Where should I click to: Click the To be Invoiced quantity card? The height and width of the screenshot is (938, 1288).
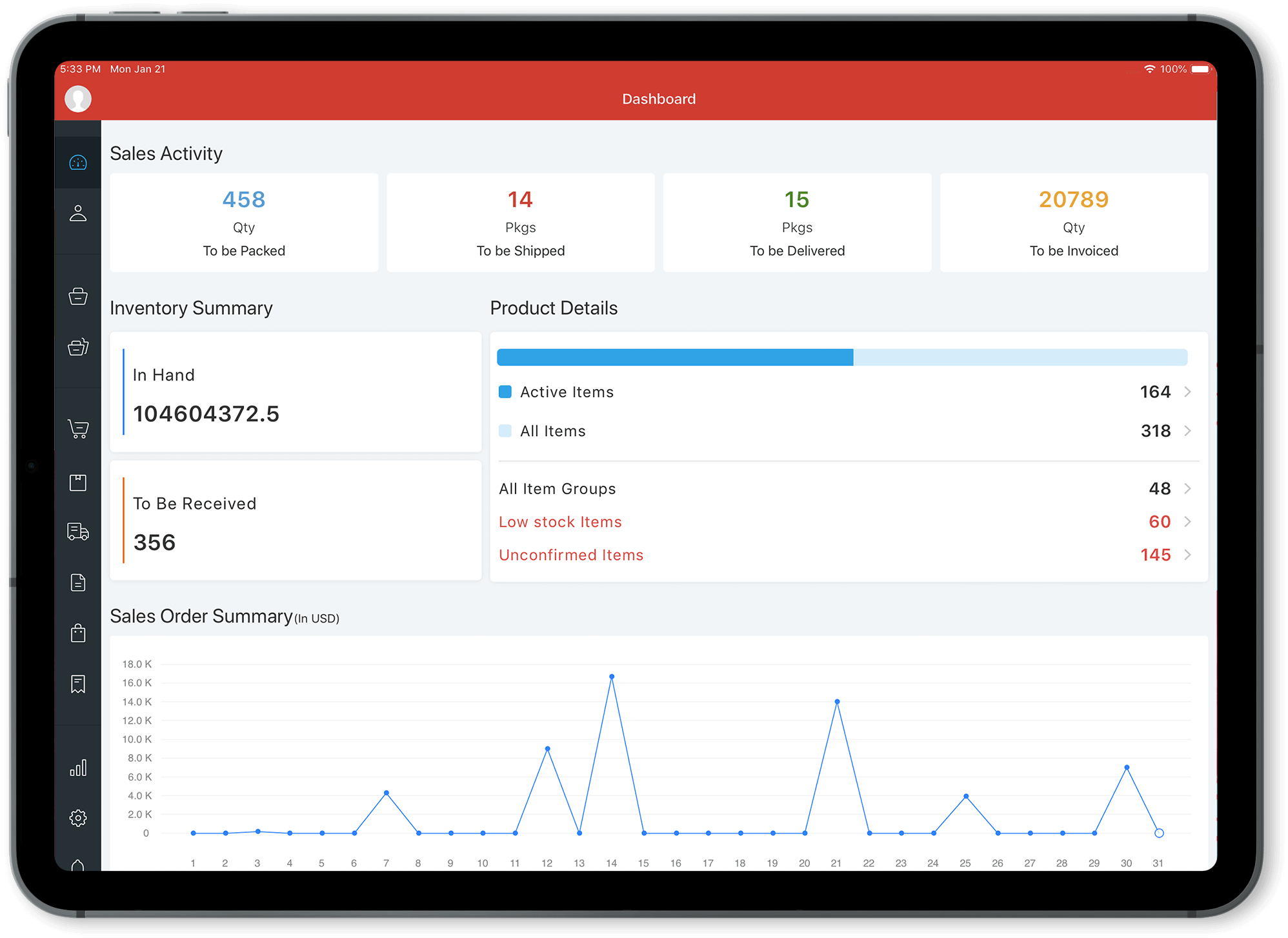tap(1073, 223)
